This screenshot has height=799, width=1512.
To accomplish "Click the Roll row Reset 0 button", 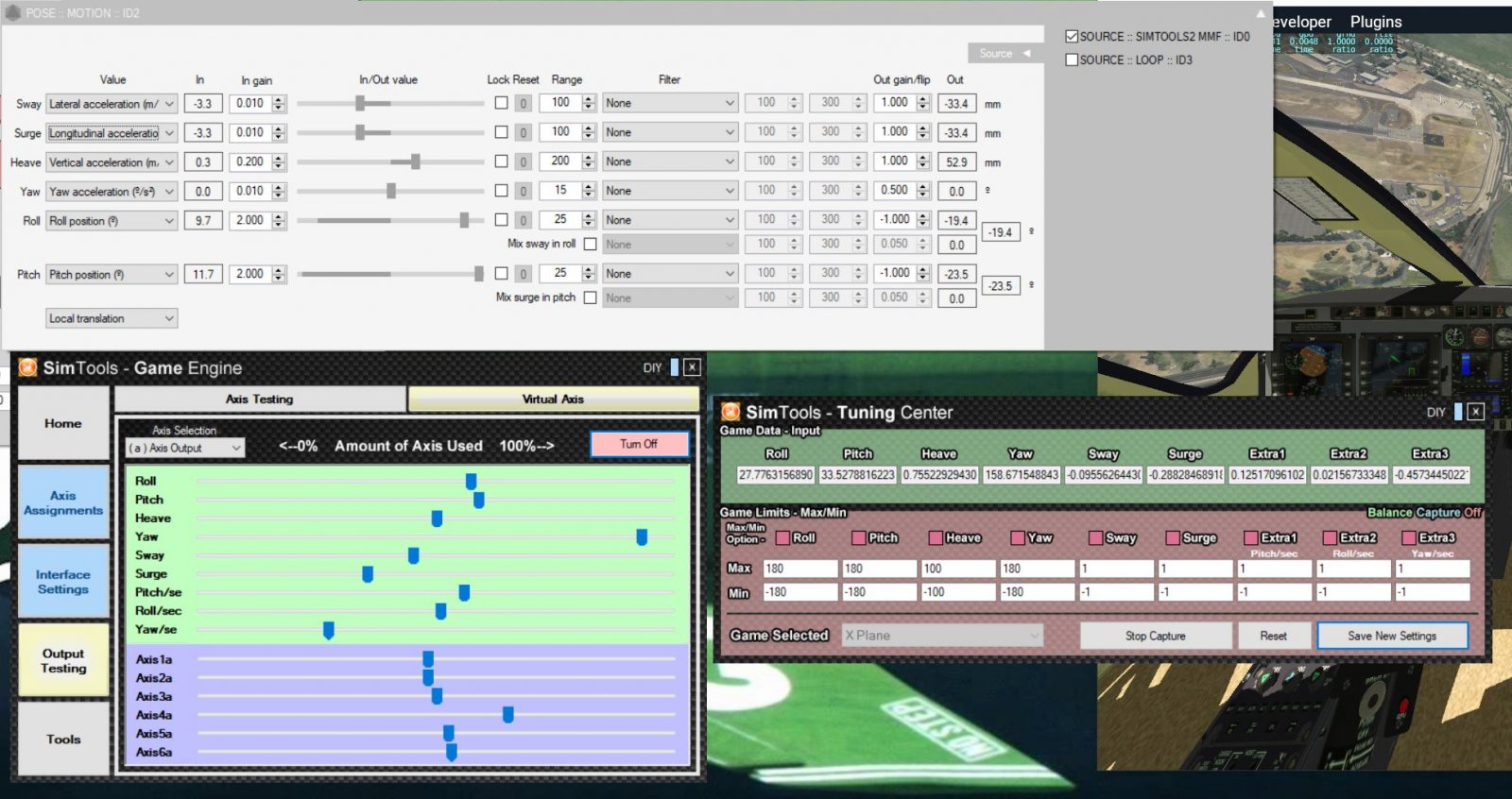I will pyautogui.click(x=523, y=221).
